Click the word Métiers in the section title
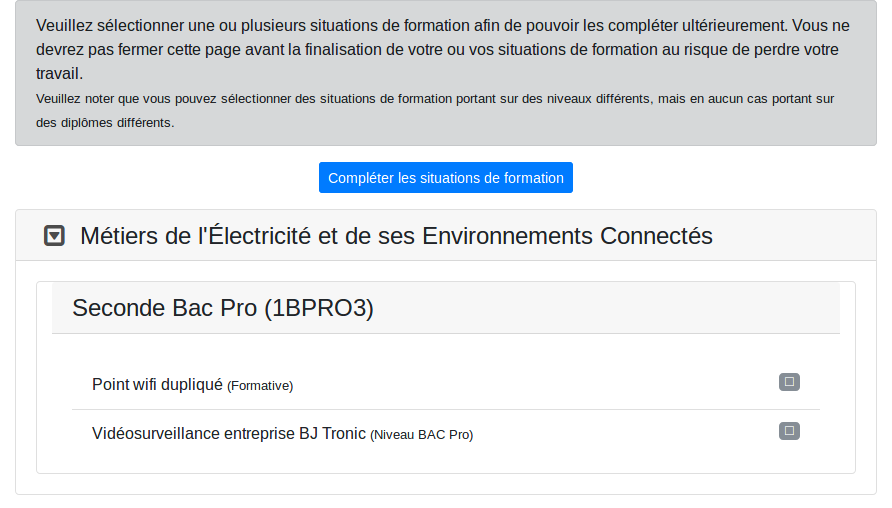Image resolution: width=892 pixels, height=508 pixels. coord(119,236)
